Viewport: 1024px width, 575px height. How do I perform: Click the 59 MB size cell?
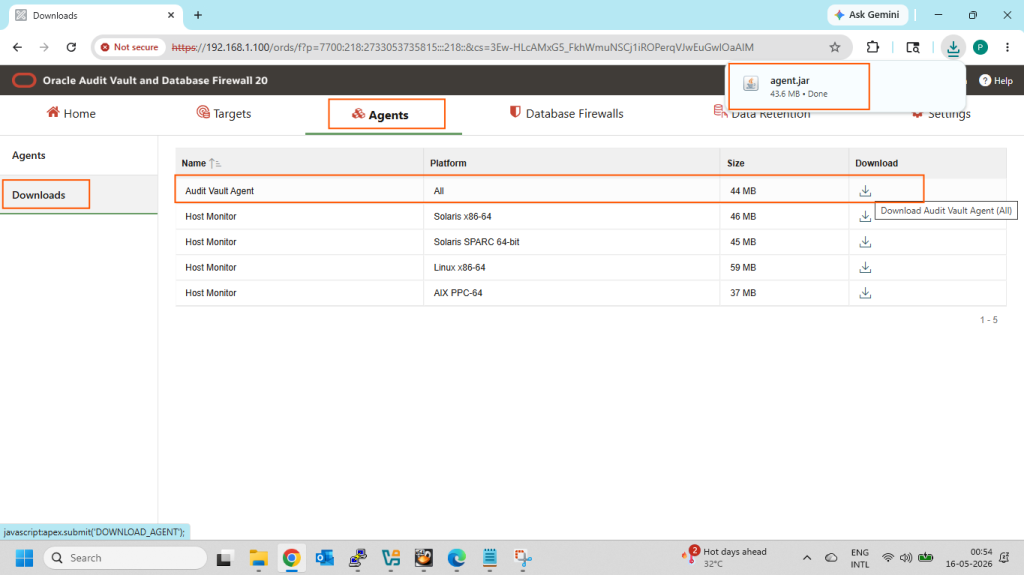pos(743,267)
